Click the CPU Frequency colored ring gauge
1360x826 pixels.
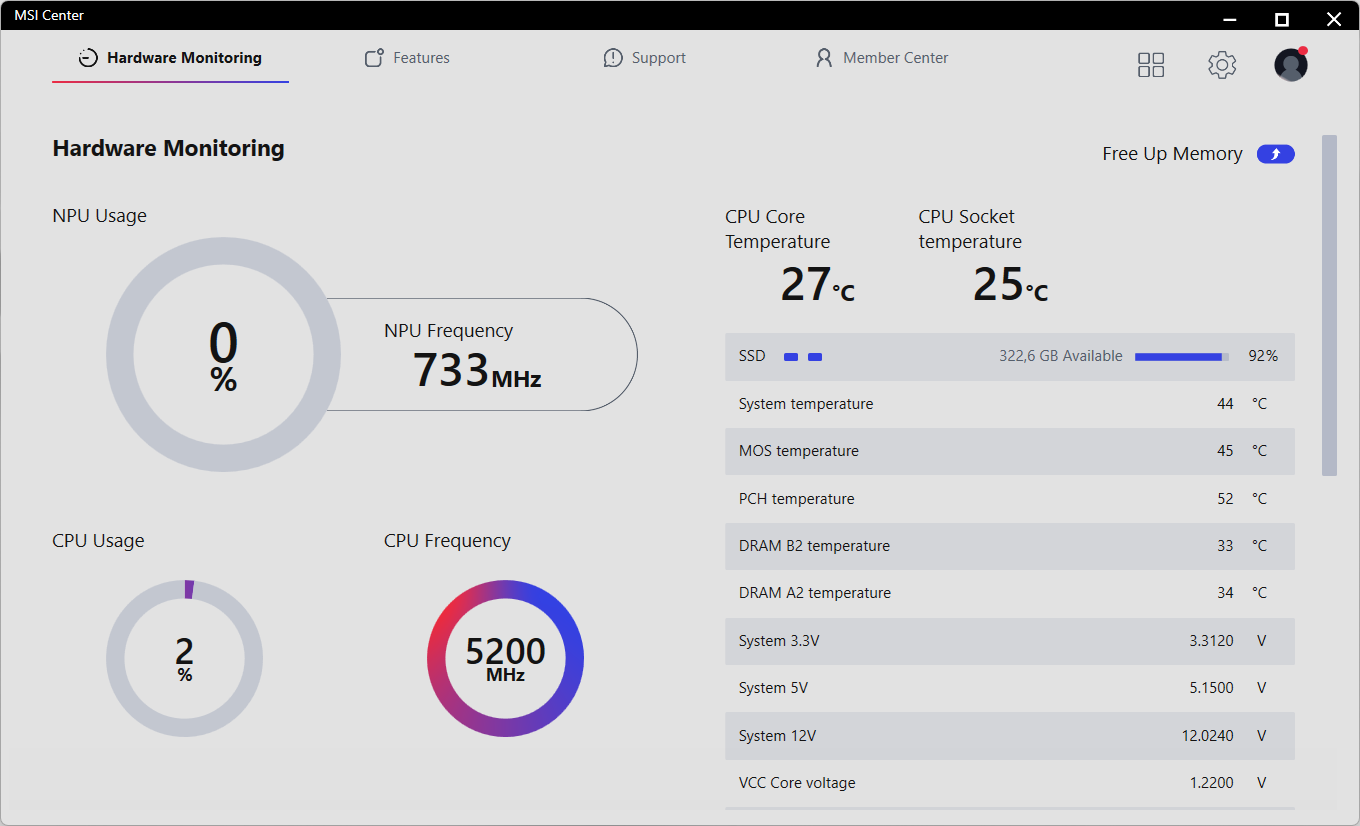(505, 658)
